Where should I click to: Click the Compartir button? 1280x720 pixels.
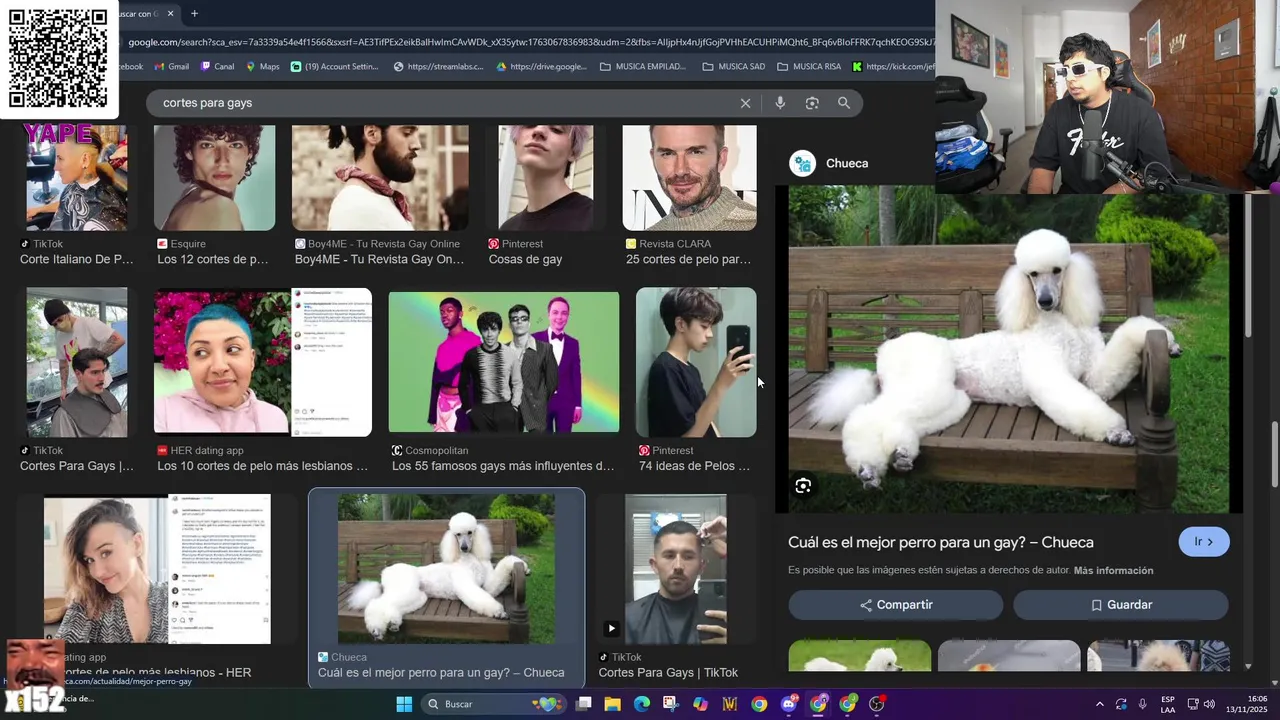[896, 605]
